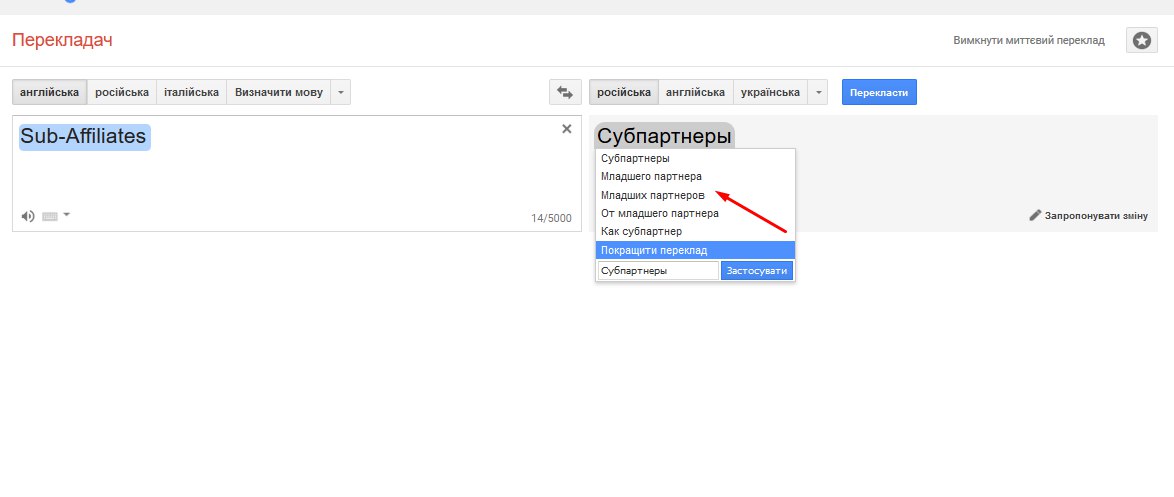
Task: Click the blue Перекласти button
Action: coord(879,93)
